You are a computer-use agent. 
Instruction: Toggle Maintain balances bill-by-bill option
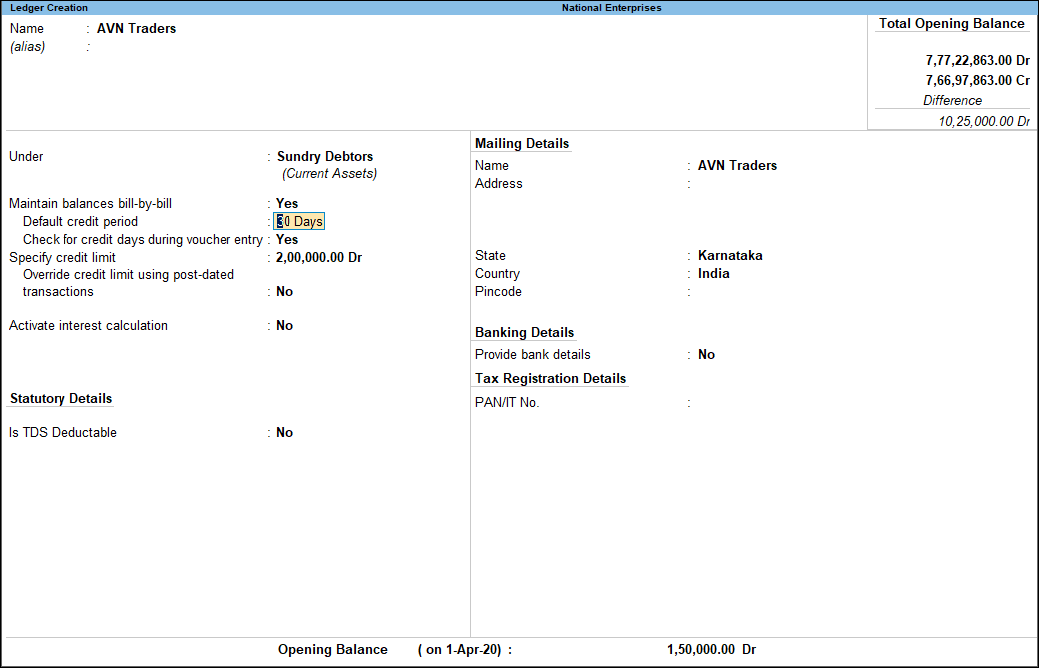tap(287, 203)
